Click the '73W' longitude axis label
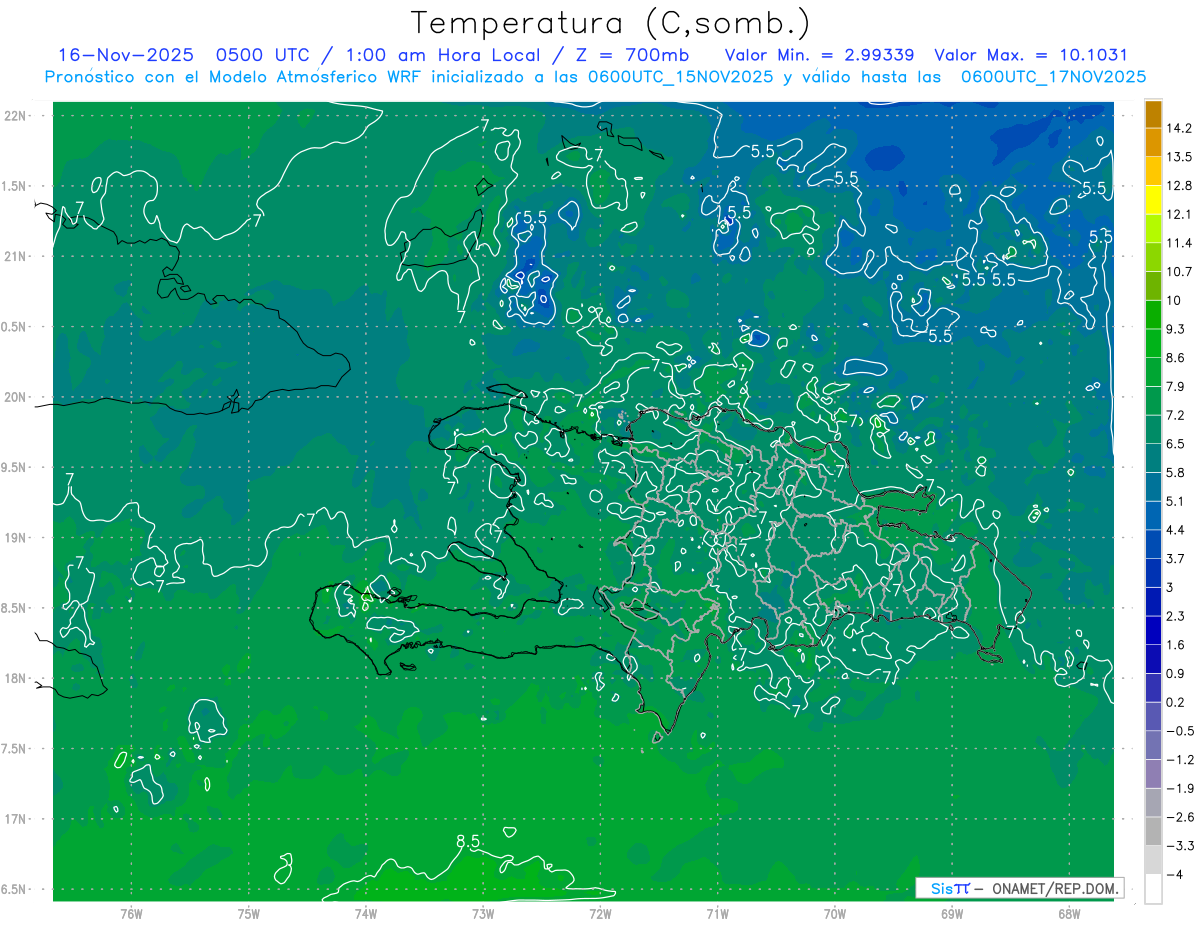Screen dimensions: 1200x927 tap(483, 913)
